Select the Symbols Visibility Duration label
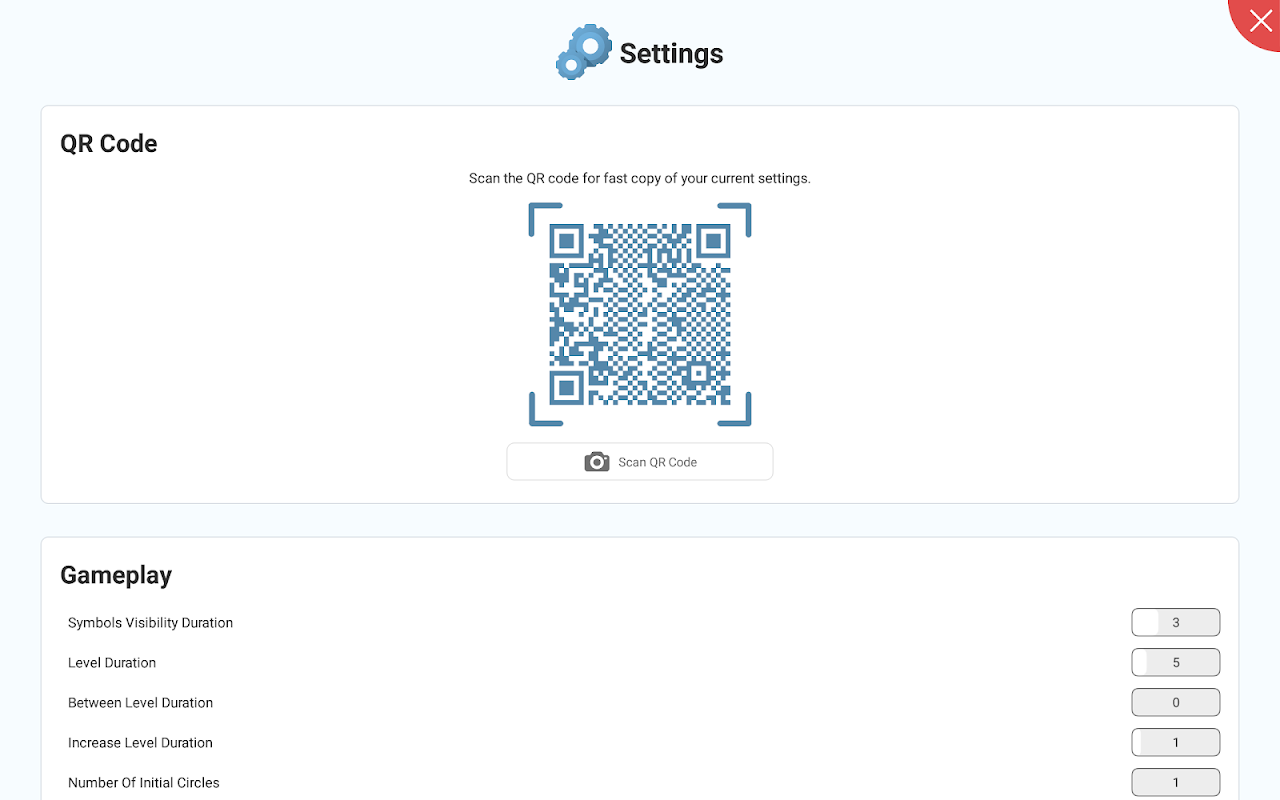Viewport: 1280px width, 800px height. 150,623
